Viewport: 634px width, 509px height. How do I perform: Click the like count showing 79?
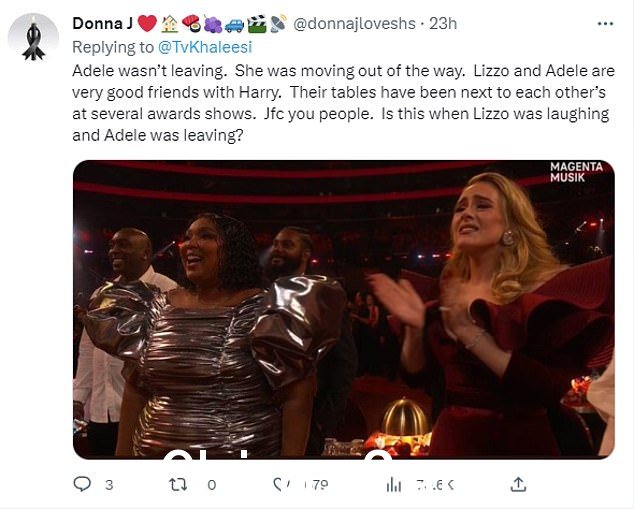[319, 484]
